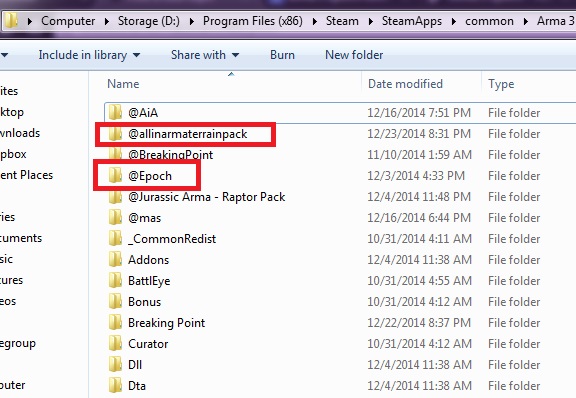This screenshot has width=576, height=398.
Task: Select the Curator folder icon
Action: tap(115, 343)
